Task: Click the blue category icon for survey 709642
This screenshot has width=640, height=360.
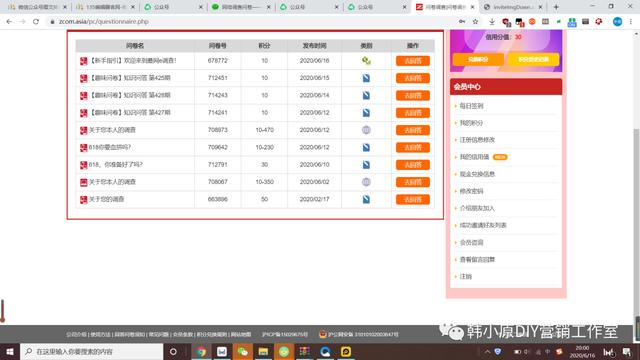Action: 366,147
